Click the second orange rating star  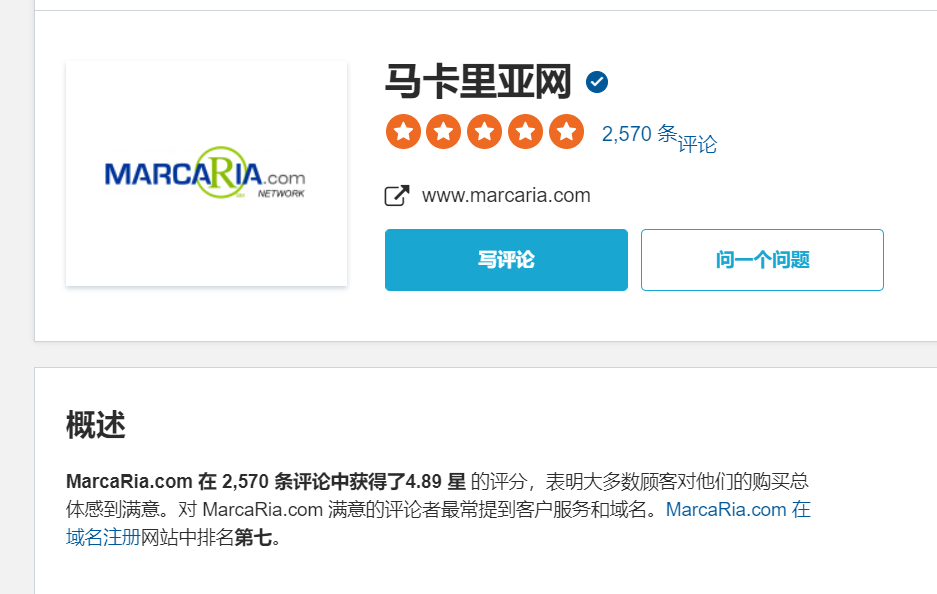(x=443, y=131)
